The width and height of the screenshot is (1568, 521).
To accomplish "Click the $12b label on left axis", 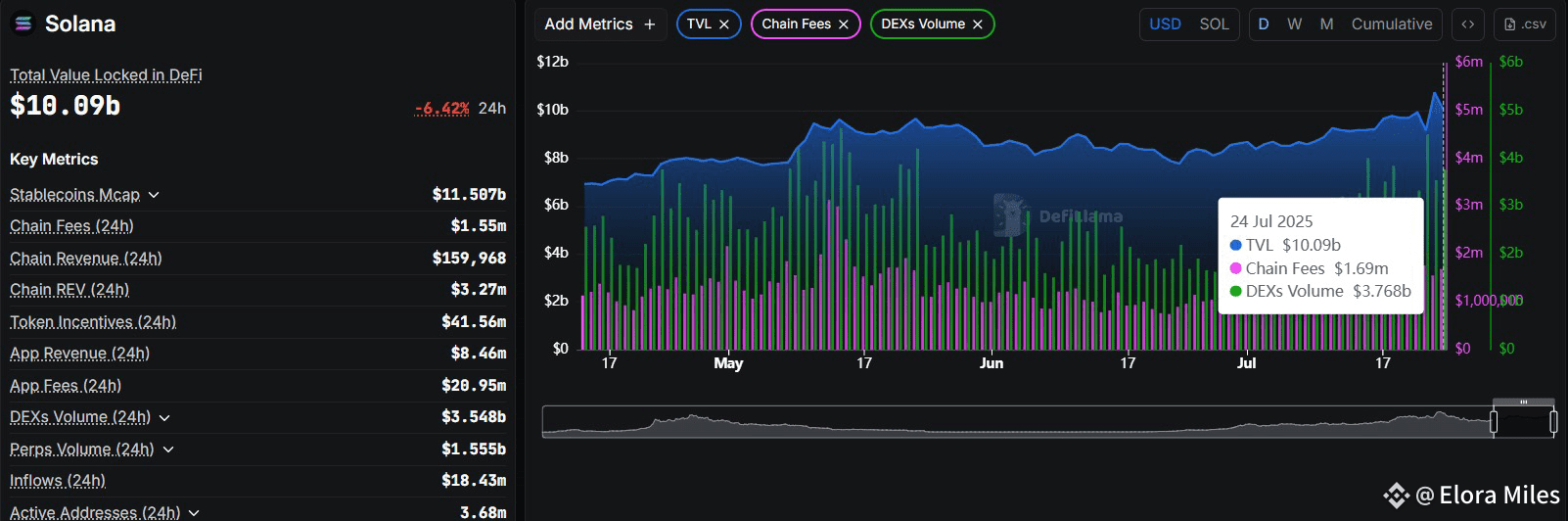I will (552, 62).
